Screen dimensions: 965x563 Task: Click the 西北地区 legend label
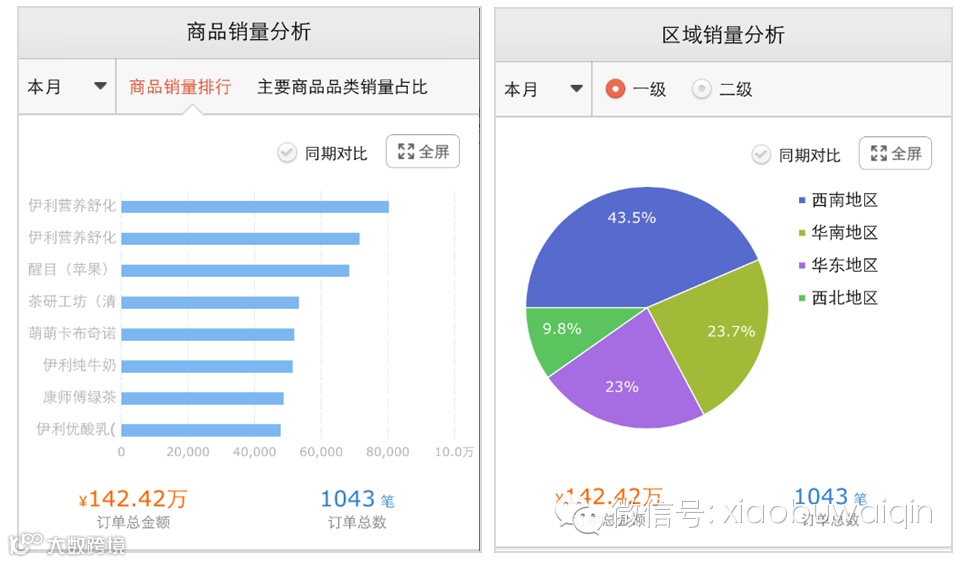tap(844, 298)
